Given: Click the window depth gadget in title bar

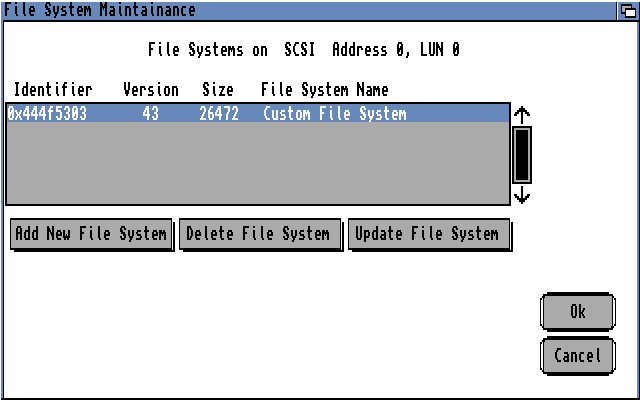Looking at the screenshot, I should tap(628, 10).
